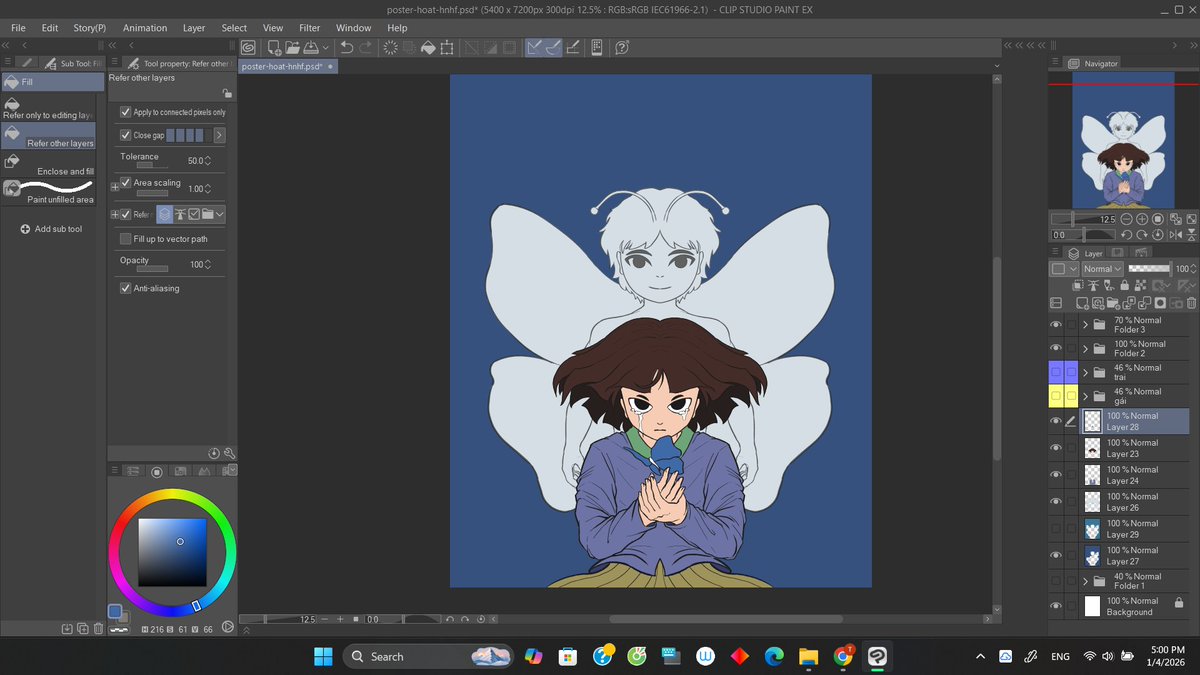Screen dimensions: 1200x675
Task: Zoom out in the Navigator
Action: pyautogui.click(x=1127, y=219)
